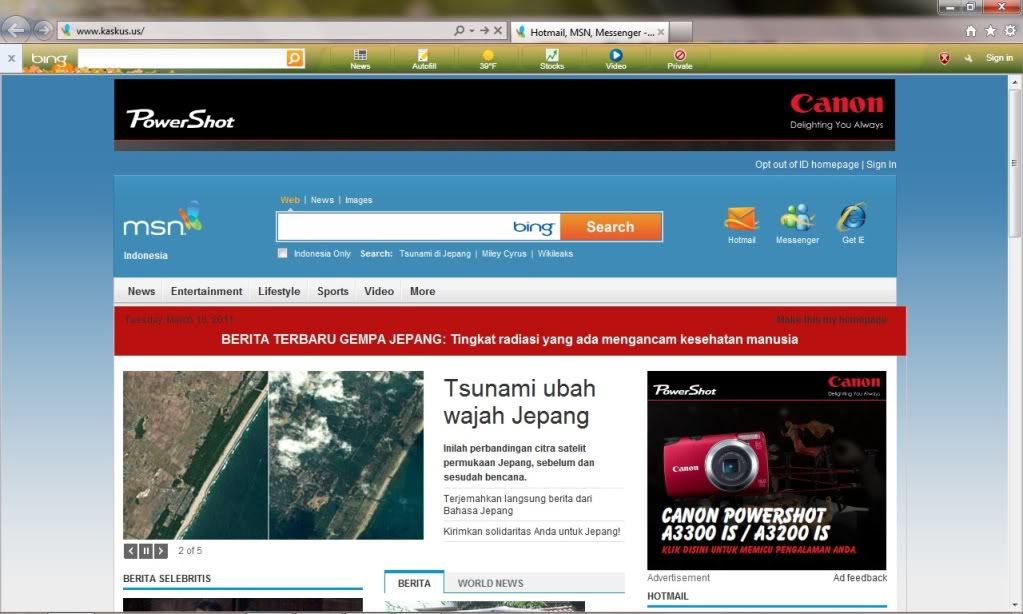Image resolution: width=1023 pixels, height=614 pixels.
Task: Close the Bing toolbar with its X
Action: click(11, 58)
